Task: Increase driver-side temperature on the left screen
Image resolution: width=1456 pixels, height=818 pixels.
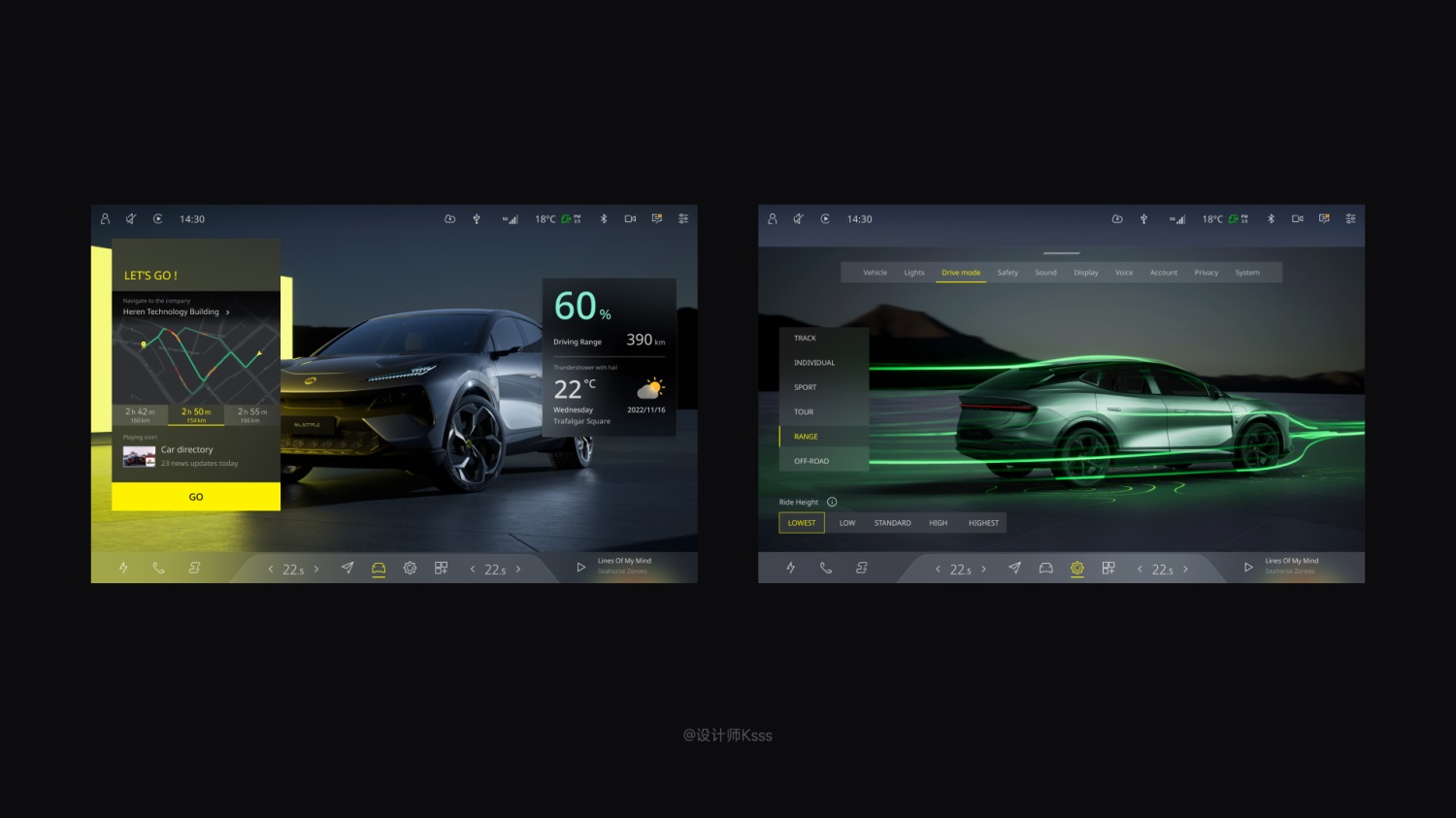Action: [316, 570]
